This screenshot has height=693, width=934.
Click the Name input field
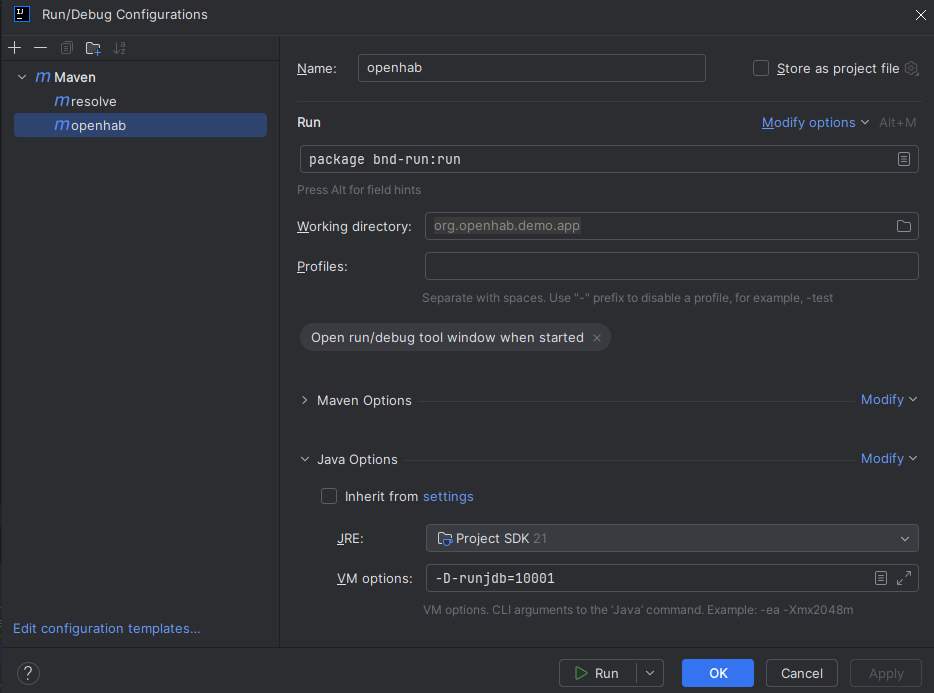pyautogui.click(x=531, y=68)
